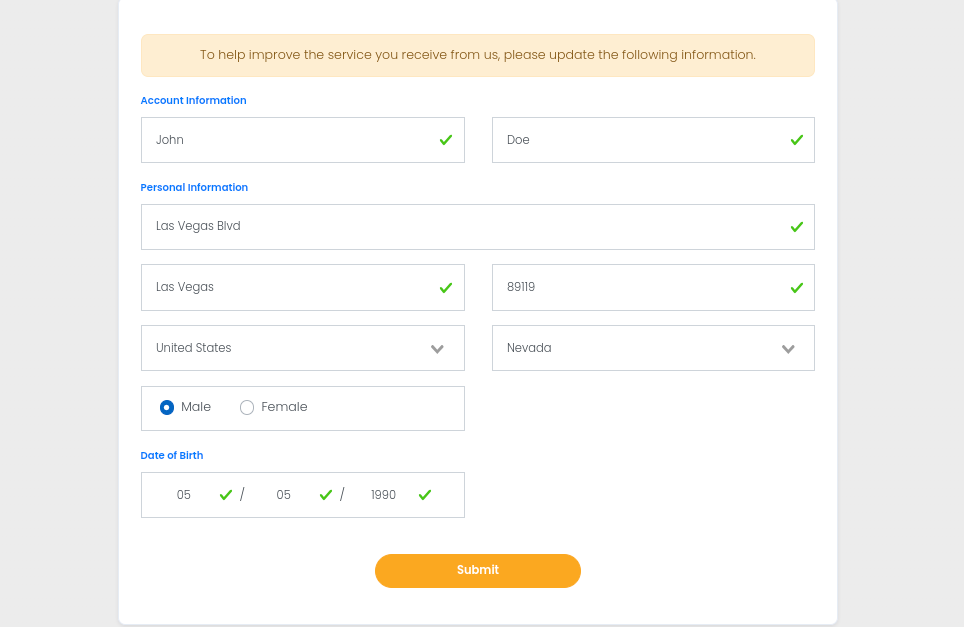Click the green checkmark beside John
964x627 pixels.
[x=445, y=140]
